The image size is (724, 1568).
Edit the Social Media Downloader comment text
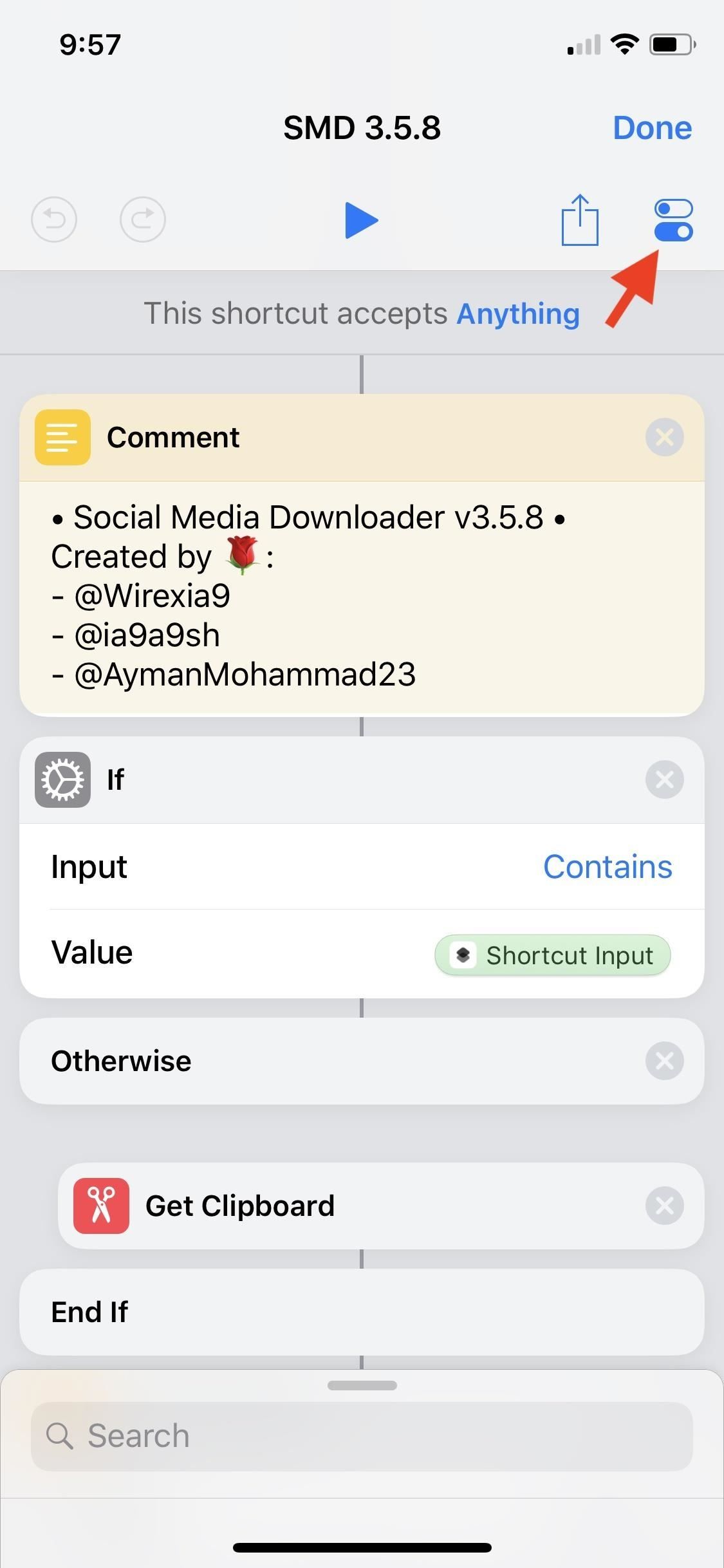(309, 595)
